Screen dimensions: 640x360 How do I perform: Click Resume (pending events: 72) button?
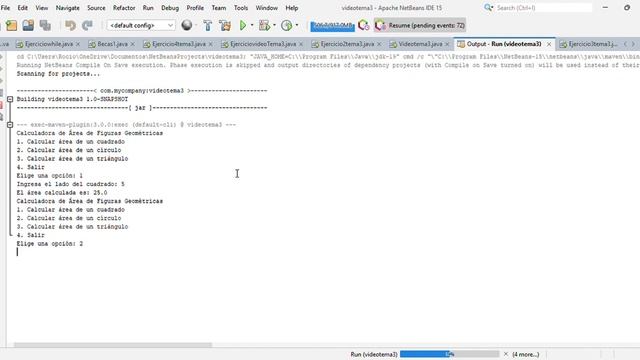click(x=420, y=25)
